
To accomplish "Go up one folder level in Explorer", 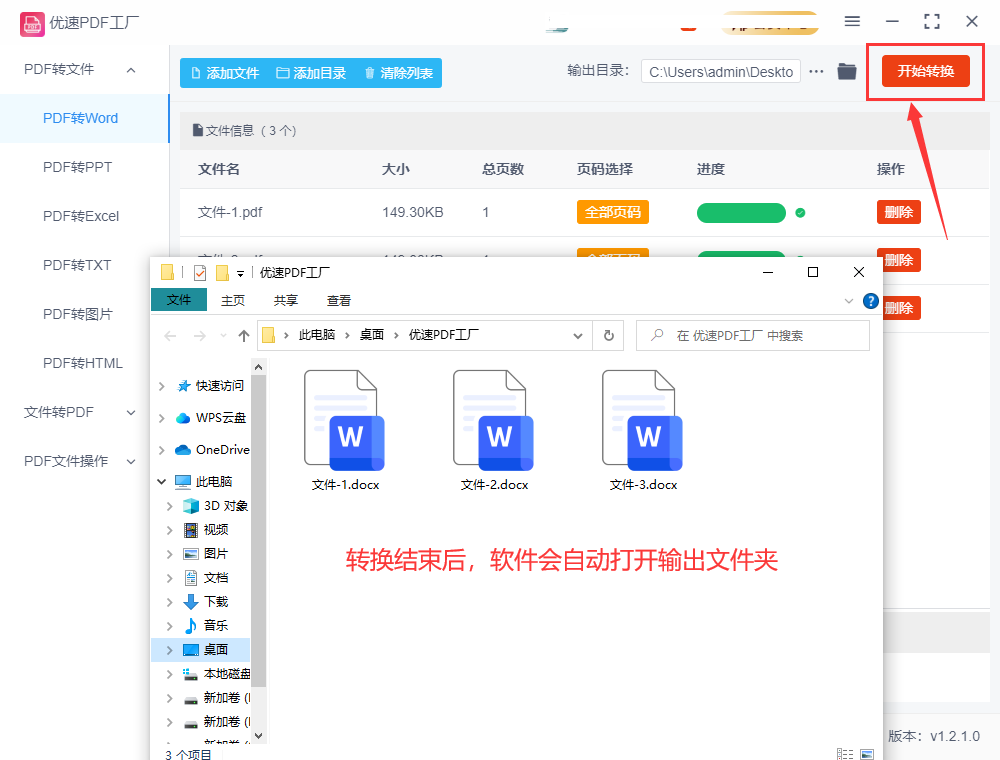I will (x=244, y=335).
